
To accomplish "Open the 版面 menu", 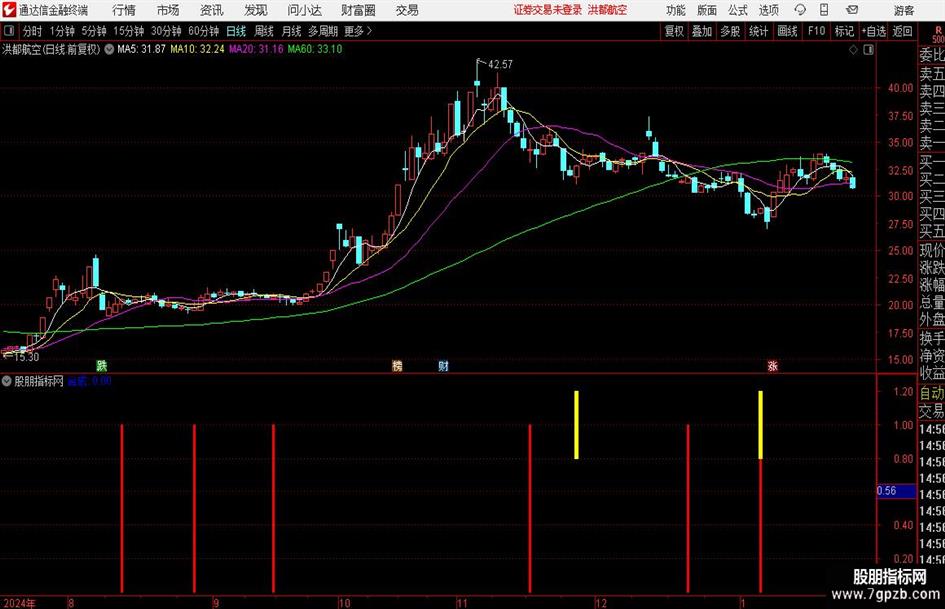I will pos(707,10).
